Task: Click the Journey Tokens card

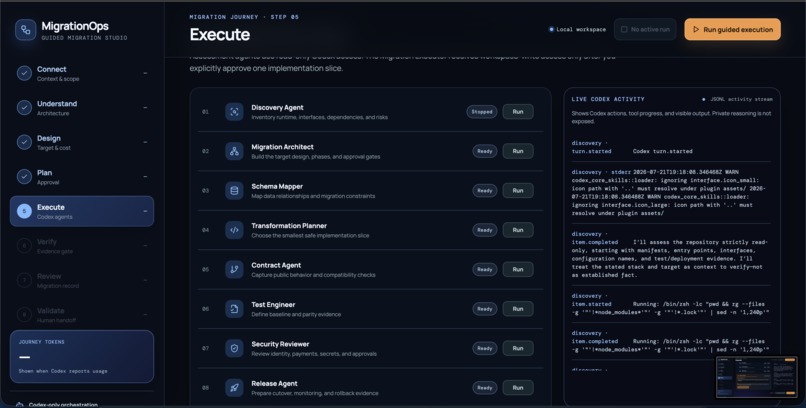Action: click(82, 356)
